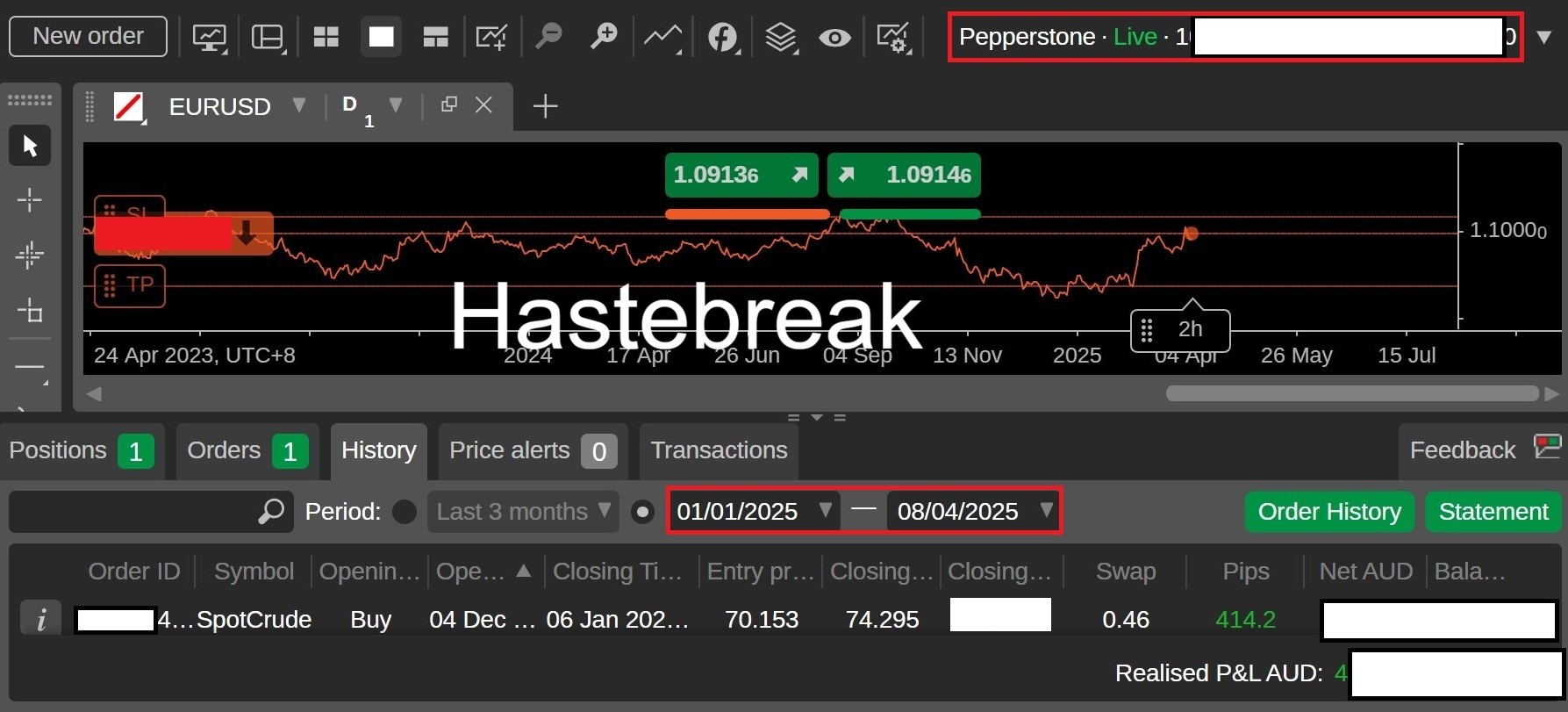
Task: Detach the EURUSD chart window
Action: (449, 104)
